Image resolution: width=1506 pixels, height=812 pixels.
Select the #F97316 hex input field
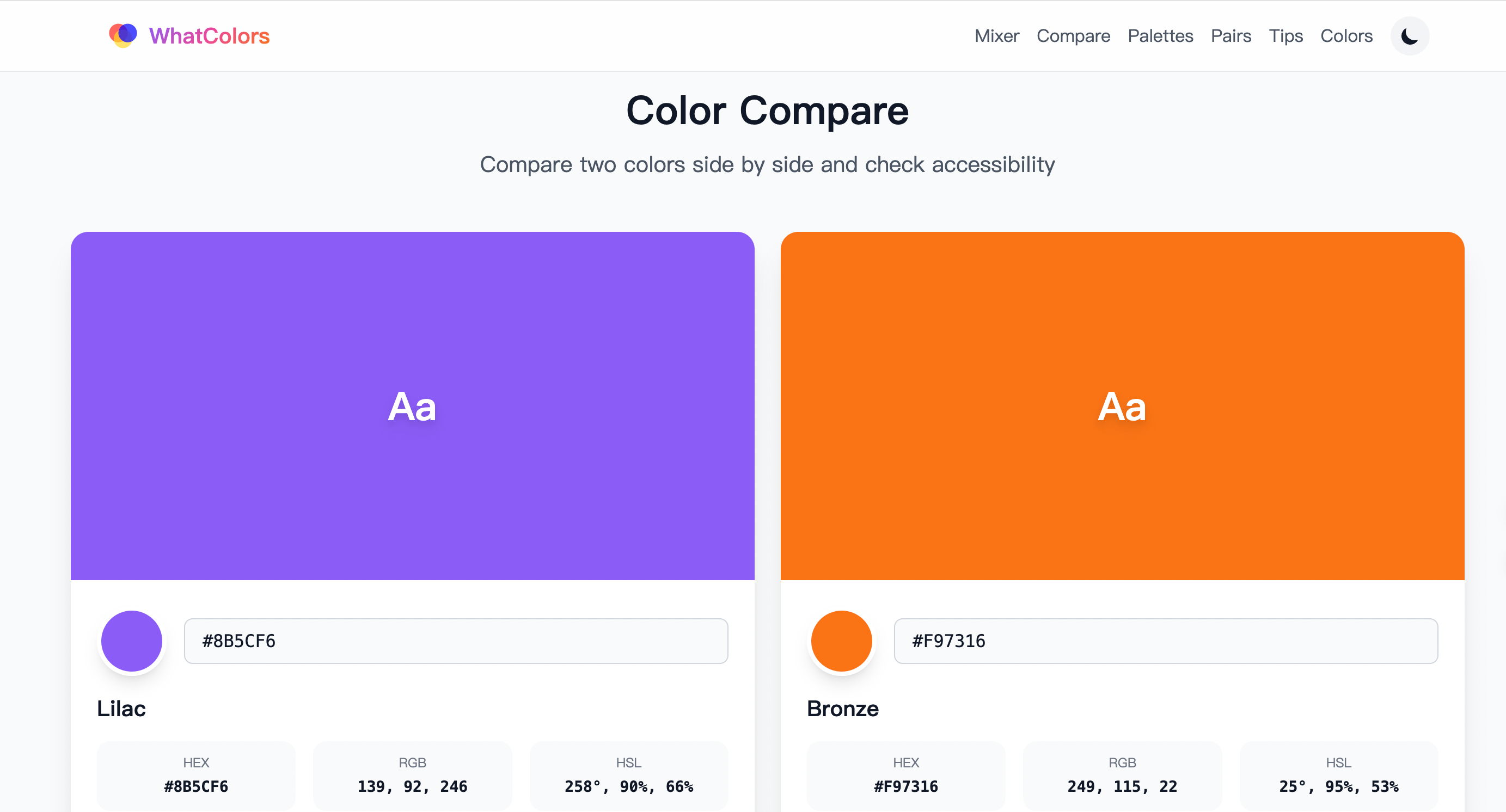tap(1166, 641)
